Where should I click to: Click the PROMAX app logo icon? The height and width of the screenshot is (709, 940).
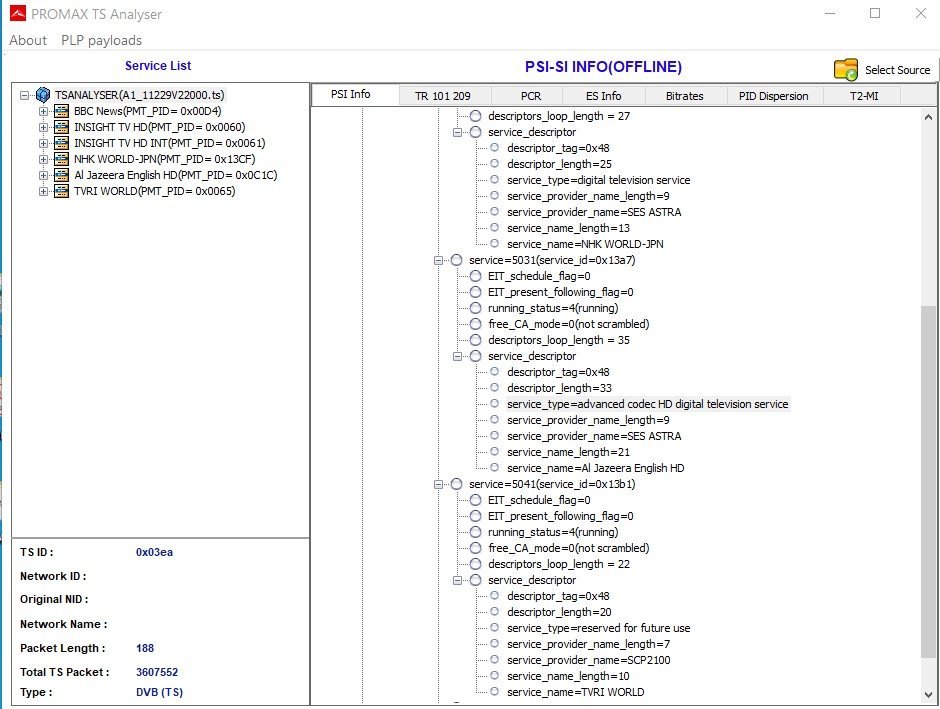[x=18, y=13]
